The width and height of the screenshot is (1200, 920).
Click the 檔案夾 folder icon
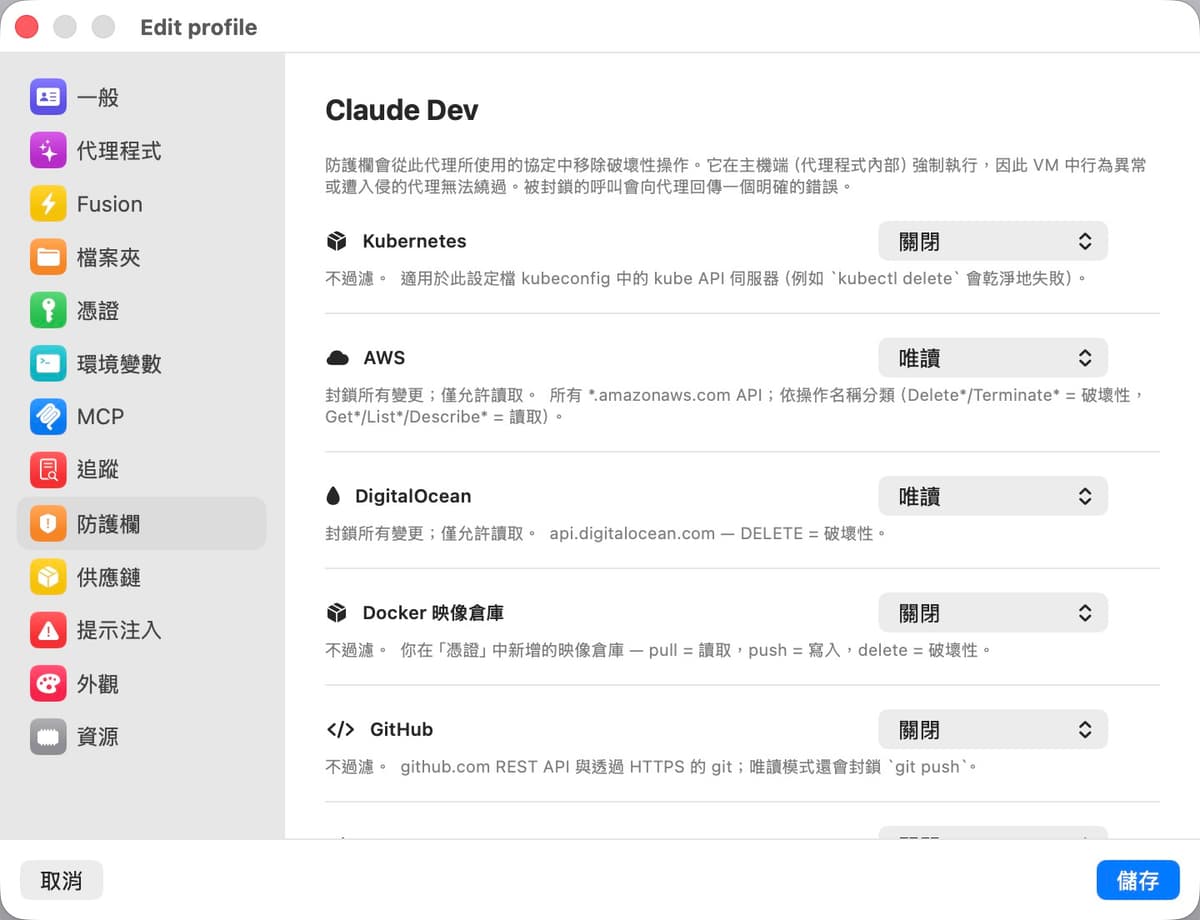click(48, 257)
